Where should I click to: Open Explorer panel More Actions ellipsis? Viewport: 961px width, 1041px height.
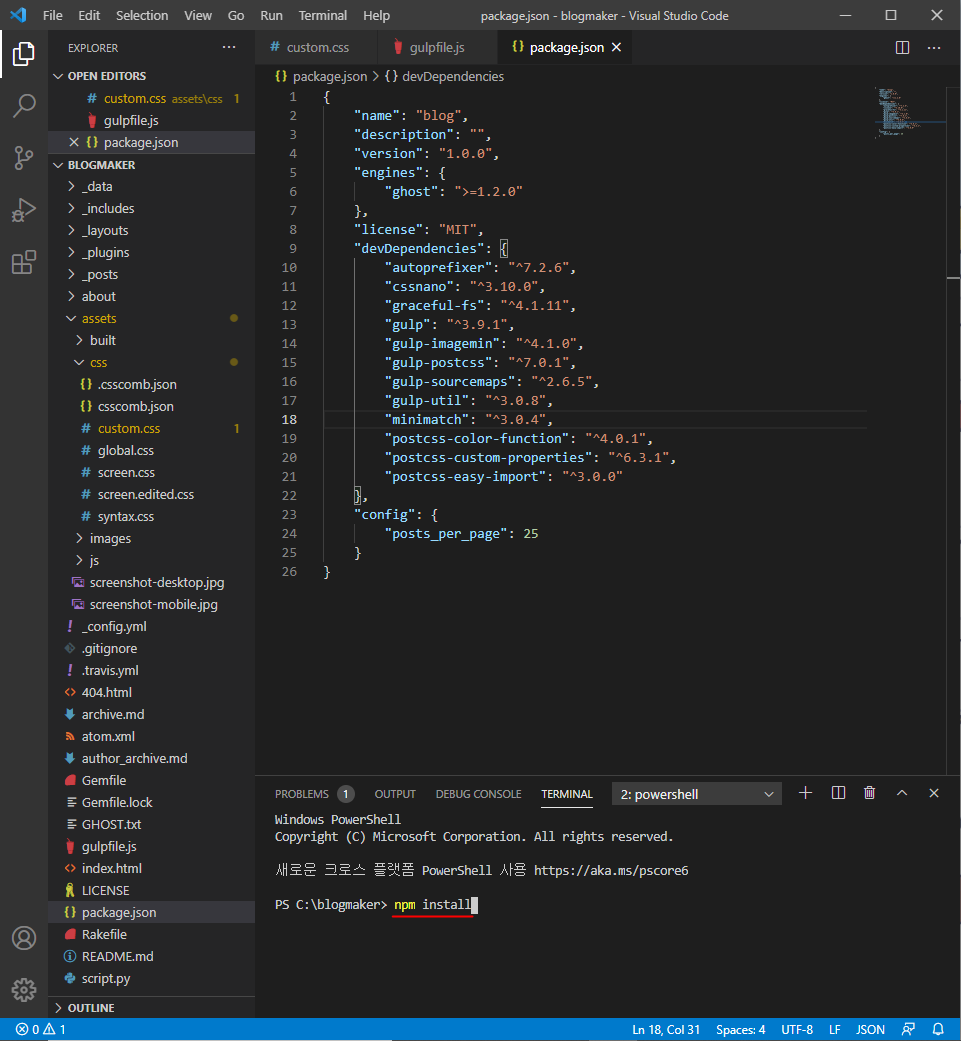[229, 47]
